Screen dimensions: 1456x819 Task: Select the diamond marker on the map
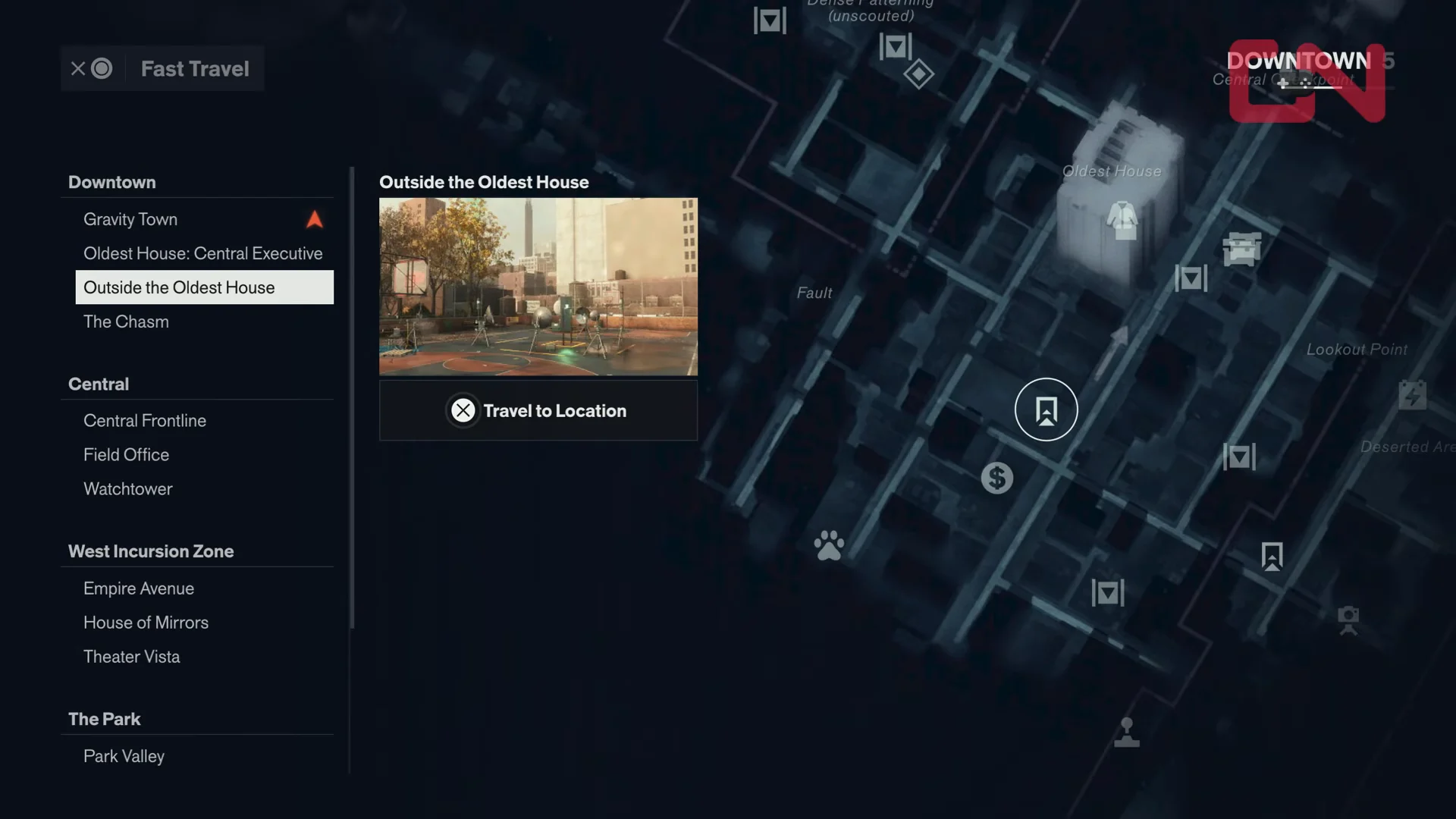point(918,74)
